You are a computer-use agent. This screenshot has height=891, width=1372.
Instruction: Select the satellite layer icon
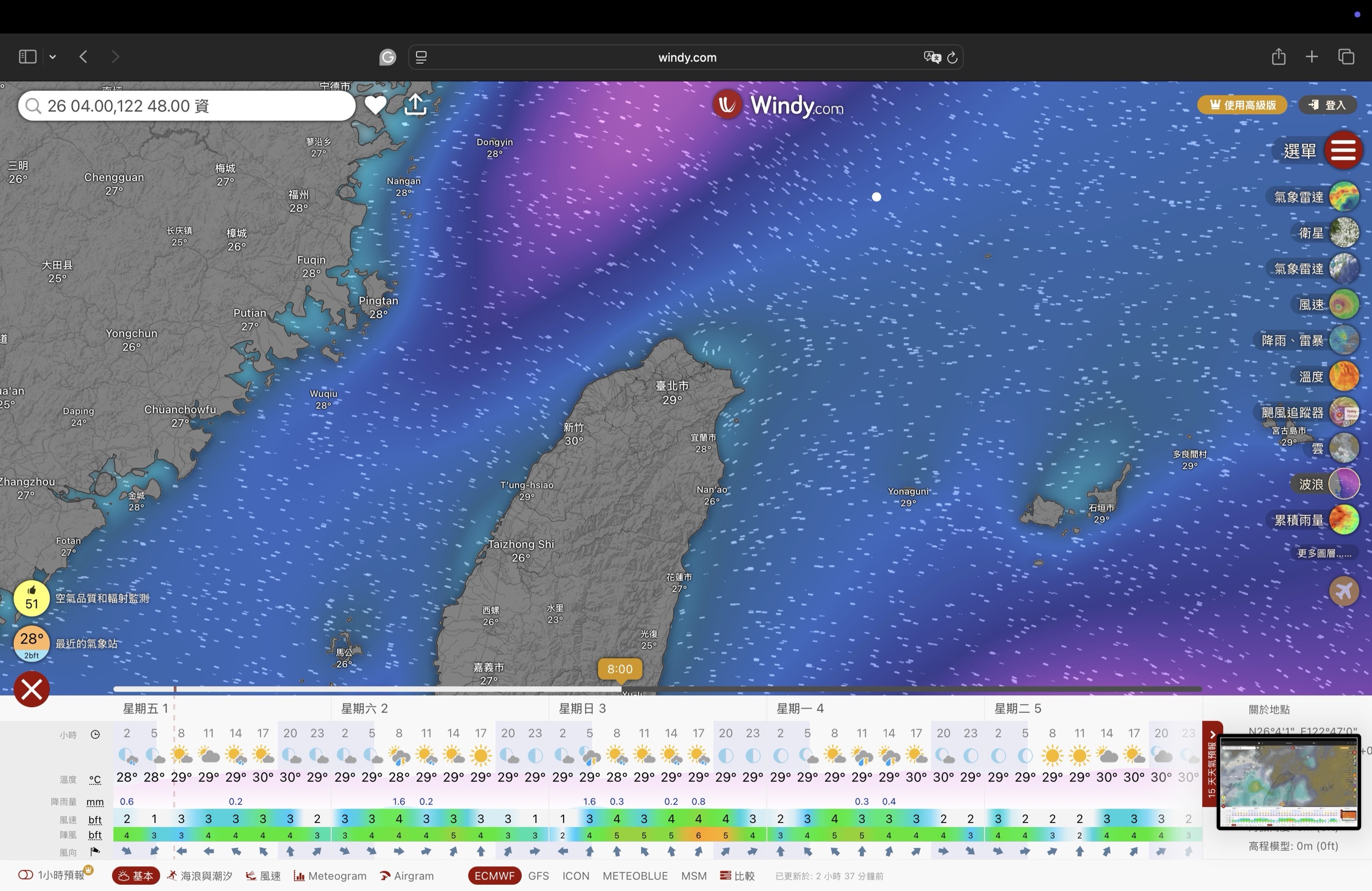[x=1344, y=233]
